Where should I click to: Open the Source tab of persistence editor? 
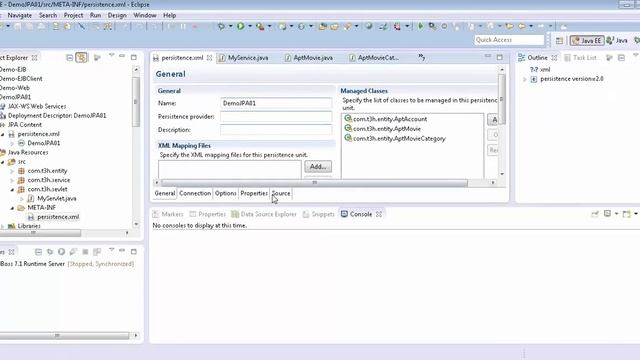tap(281, 193)
